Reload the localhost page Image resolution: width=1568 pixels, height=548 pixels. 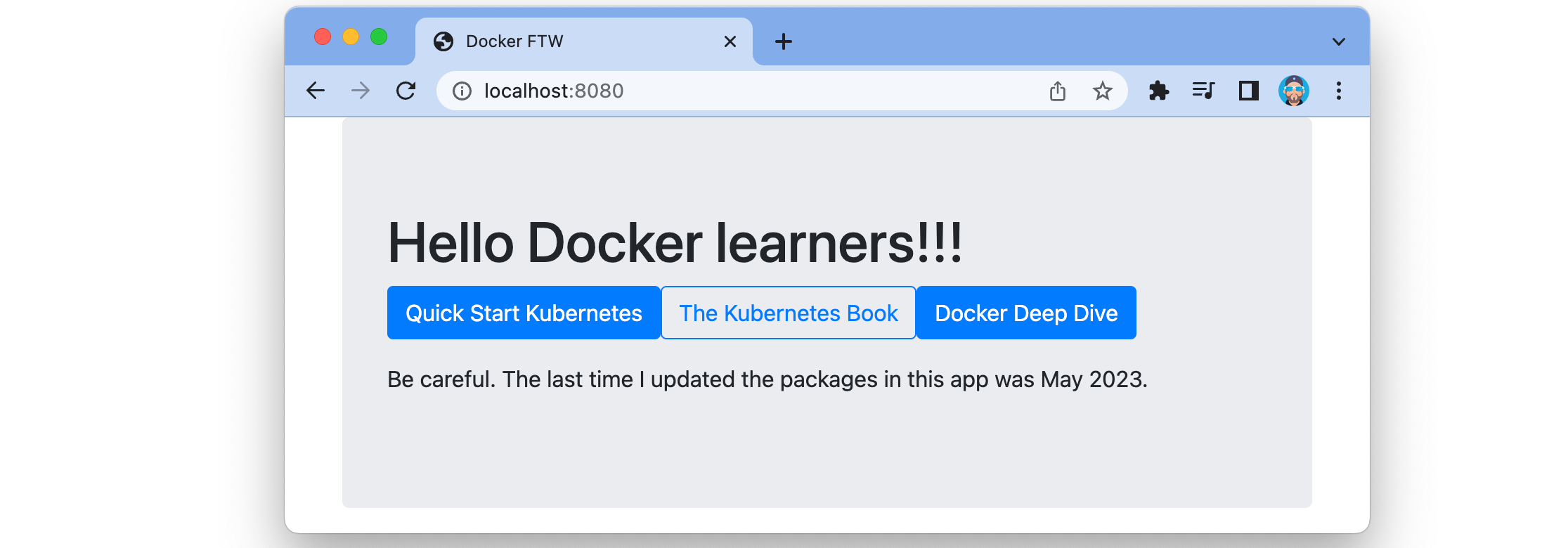click(x=406, y=91)
